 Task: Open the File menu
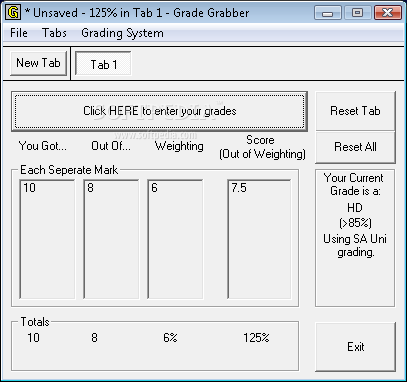19,33
